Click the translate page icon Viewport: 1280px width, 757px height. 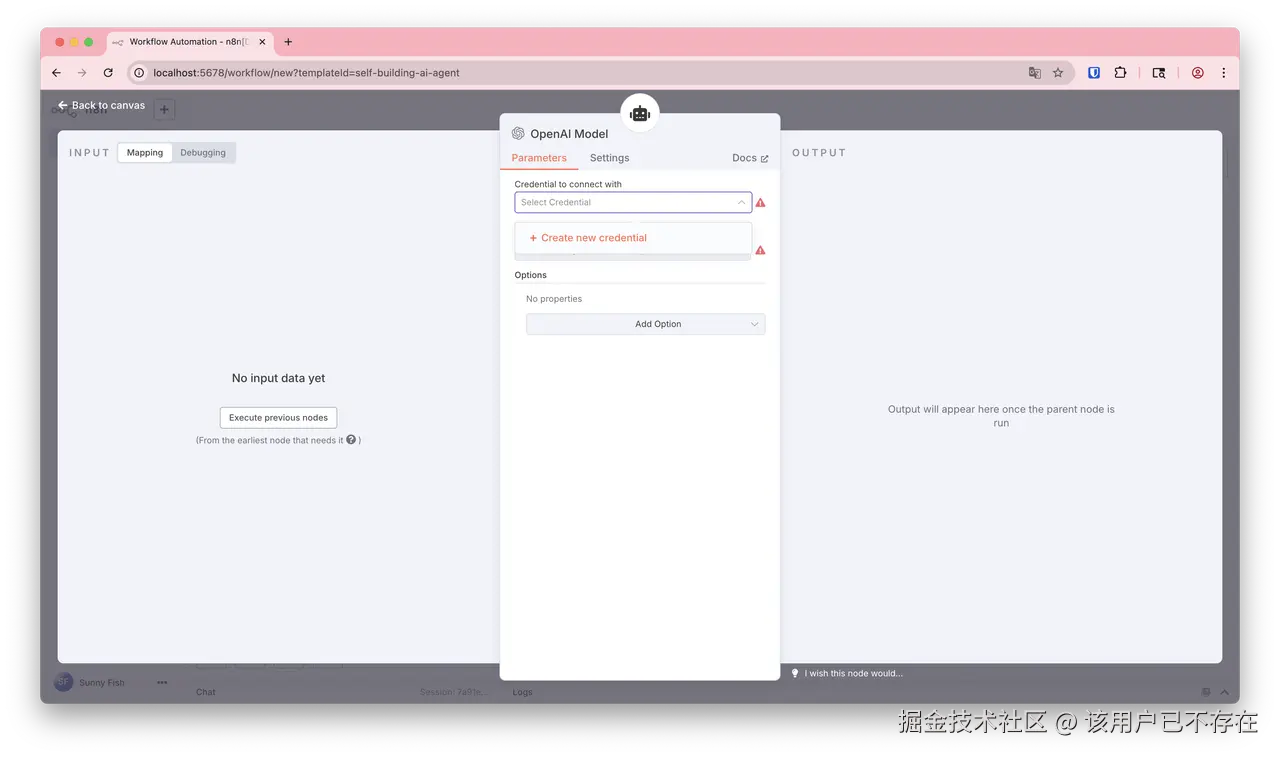pyautogui.click(x=1034, y=73)
